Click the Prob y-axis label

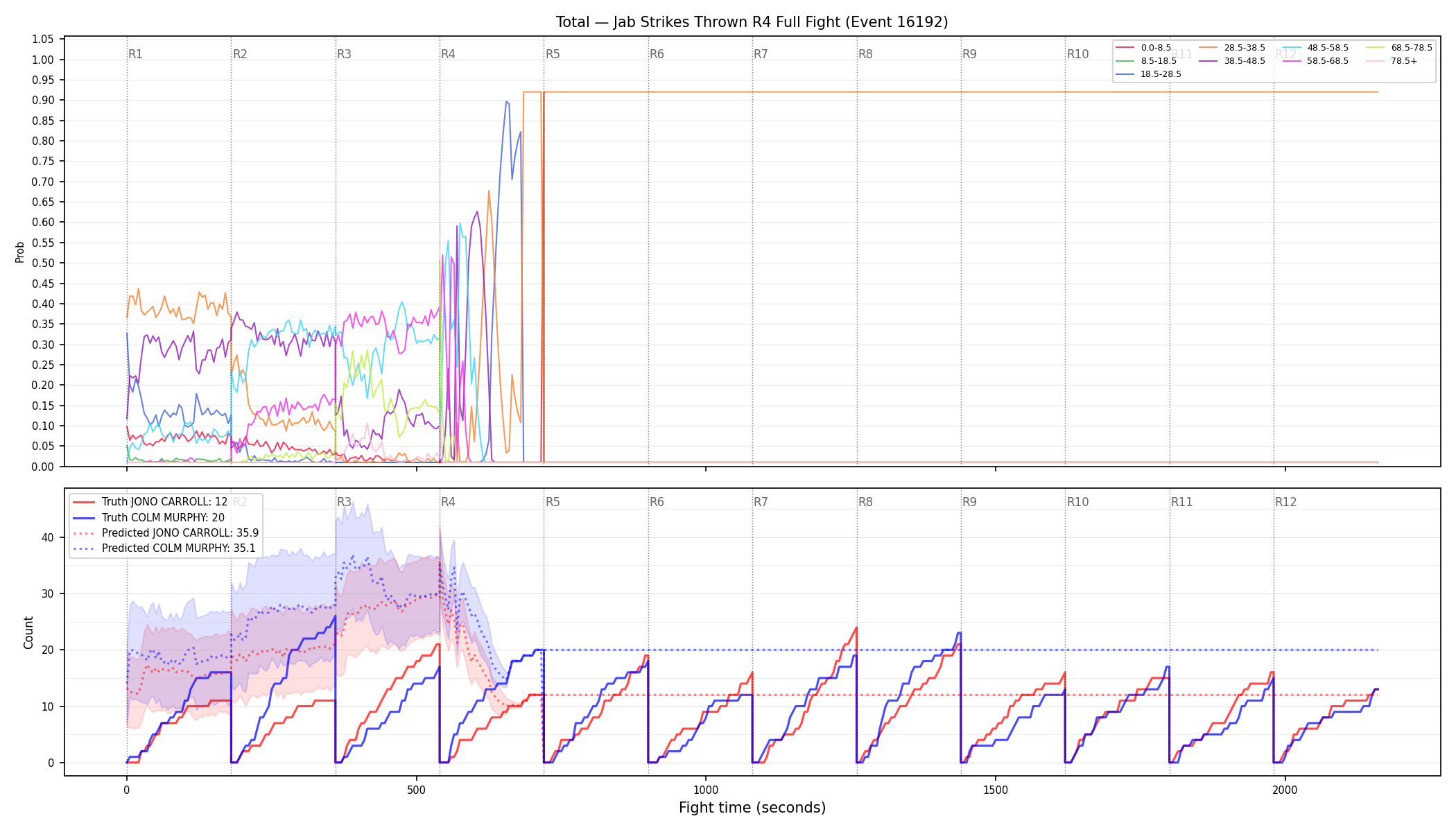[x=20, y=252]
